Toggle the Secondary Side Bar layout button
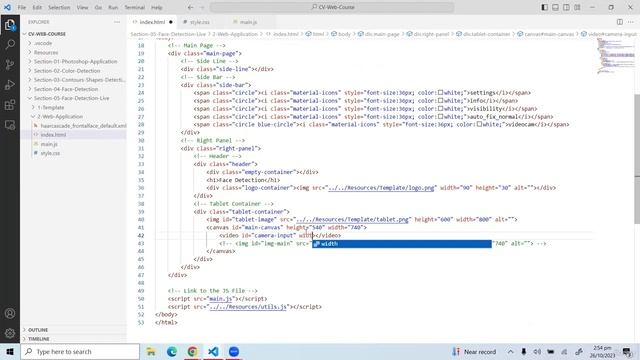This screenshot has height=360, width=640. point(567,7)
